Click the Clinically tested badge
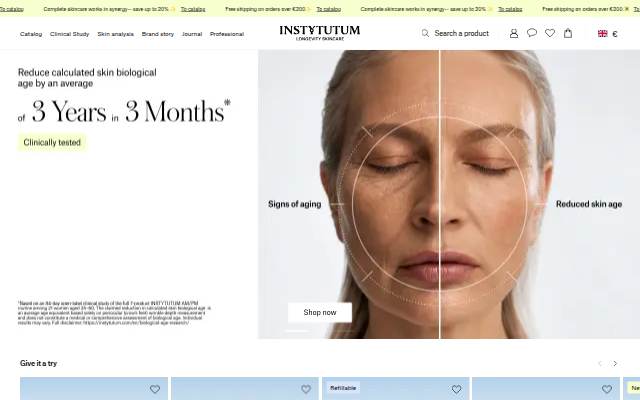 (x=52, y=142)
